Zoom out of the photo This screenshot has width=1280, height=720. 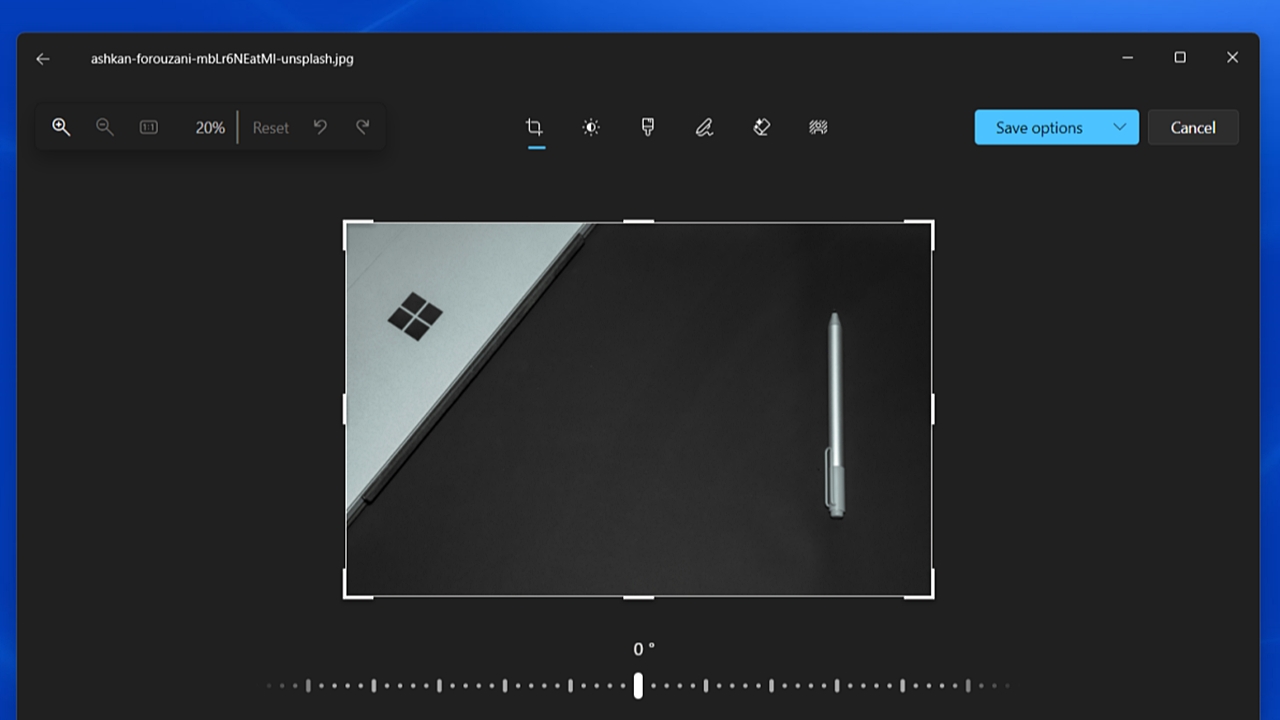point(105,127)
